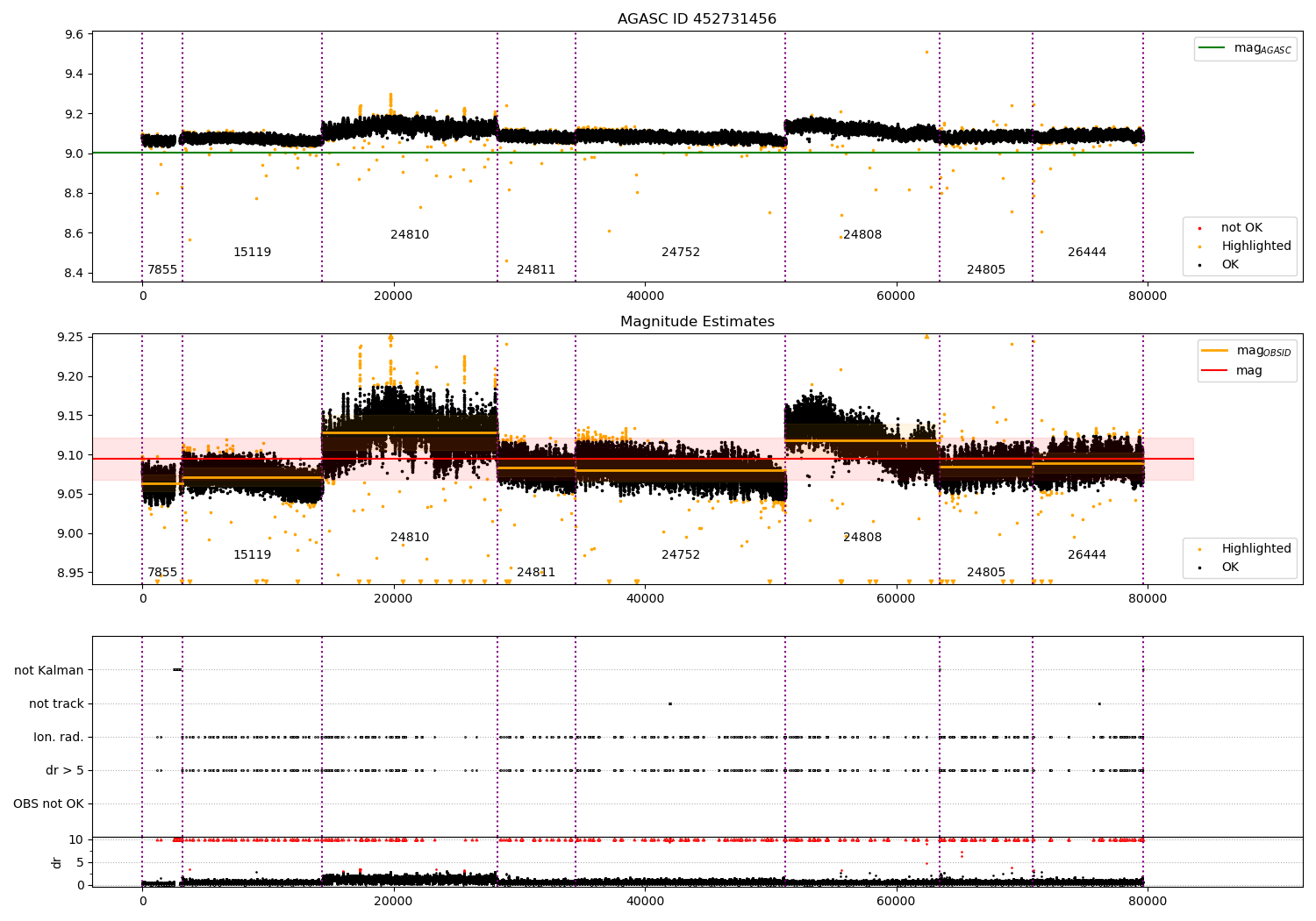Viewport: 1316px width, 921px height.
Task: Click obsid label 24805 in Magnitude Estimates panel
Action: pyautogui.click(x=986, y=573)
